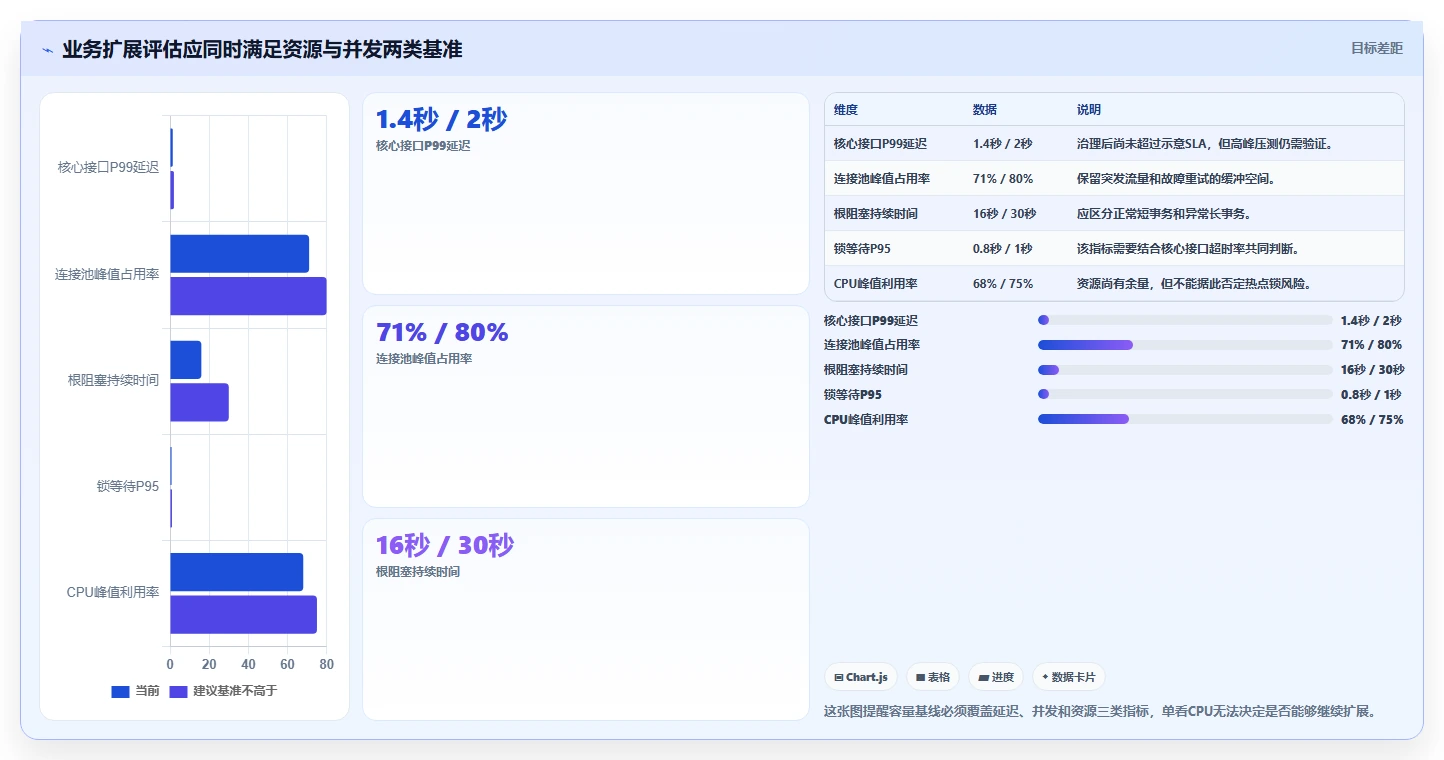The image size is (1444, 760).
Task: Click the 71% / 80% value in the table
Action: coord(1003,179)
